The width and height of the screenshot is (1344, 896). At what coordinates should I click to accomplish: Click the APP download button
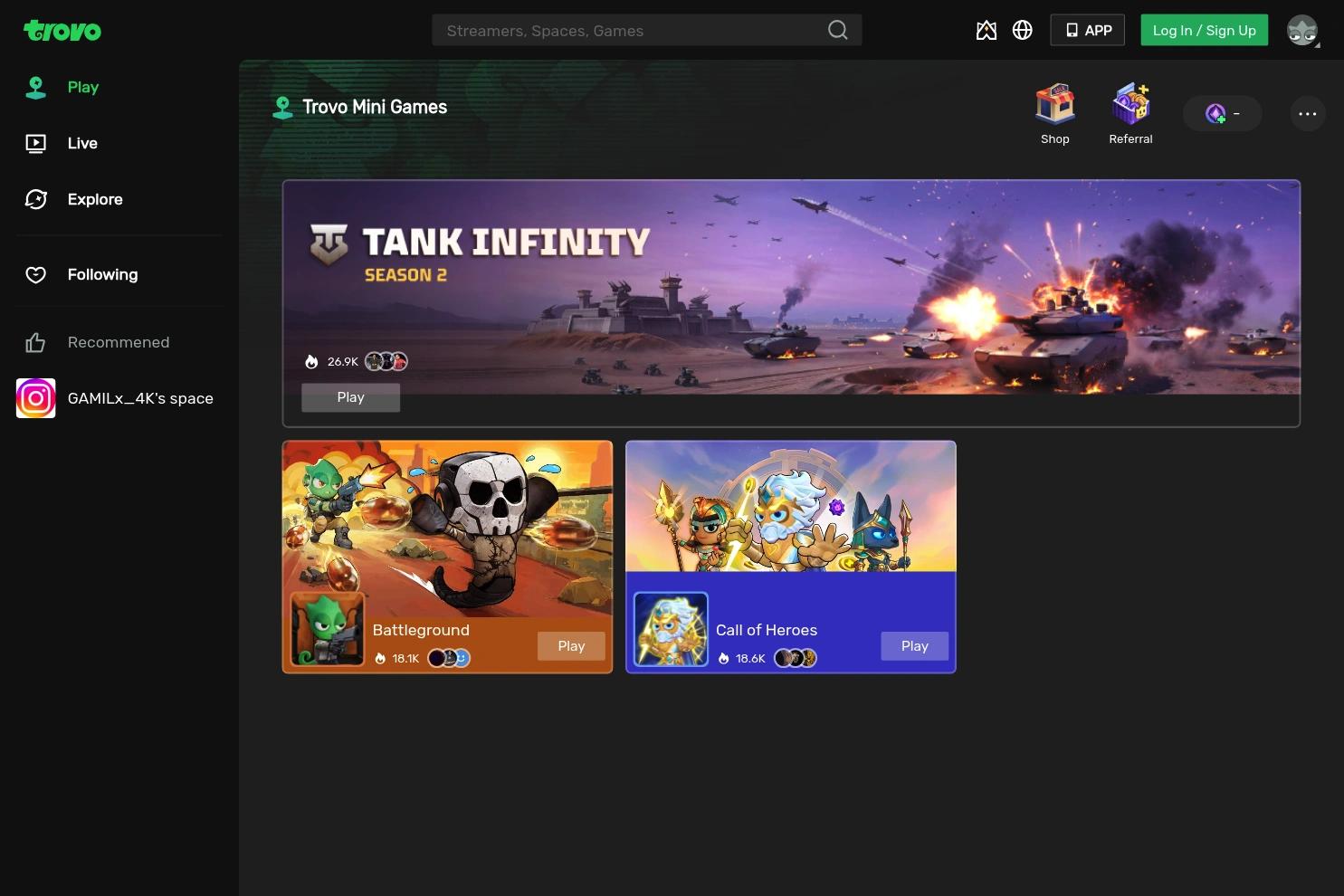click(1088, 31)
